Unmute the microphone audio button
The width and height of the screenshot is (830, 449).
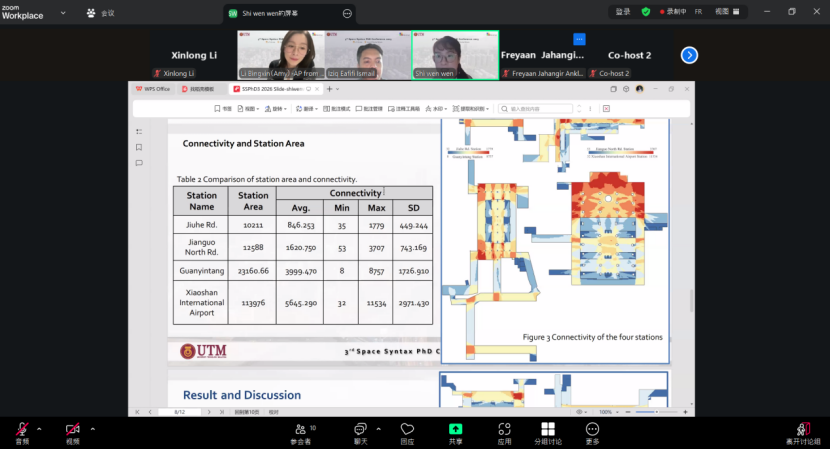click(x=22, y=430)
